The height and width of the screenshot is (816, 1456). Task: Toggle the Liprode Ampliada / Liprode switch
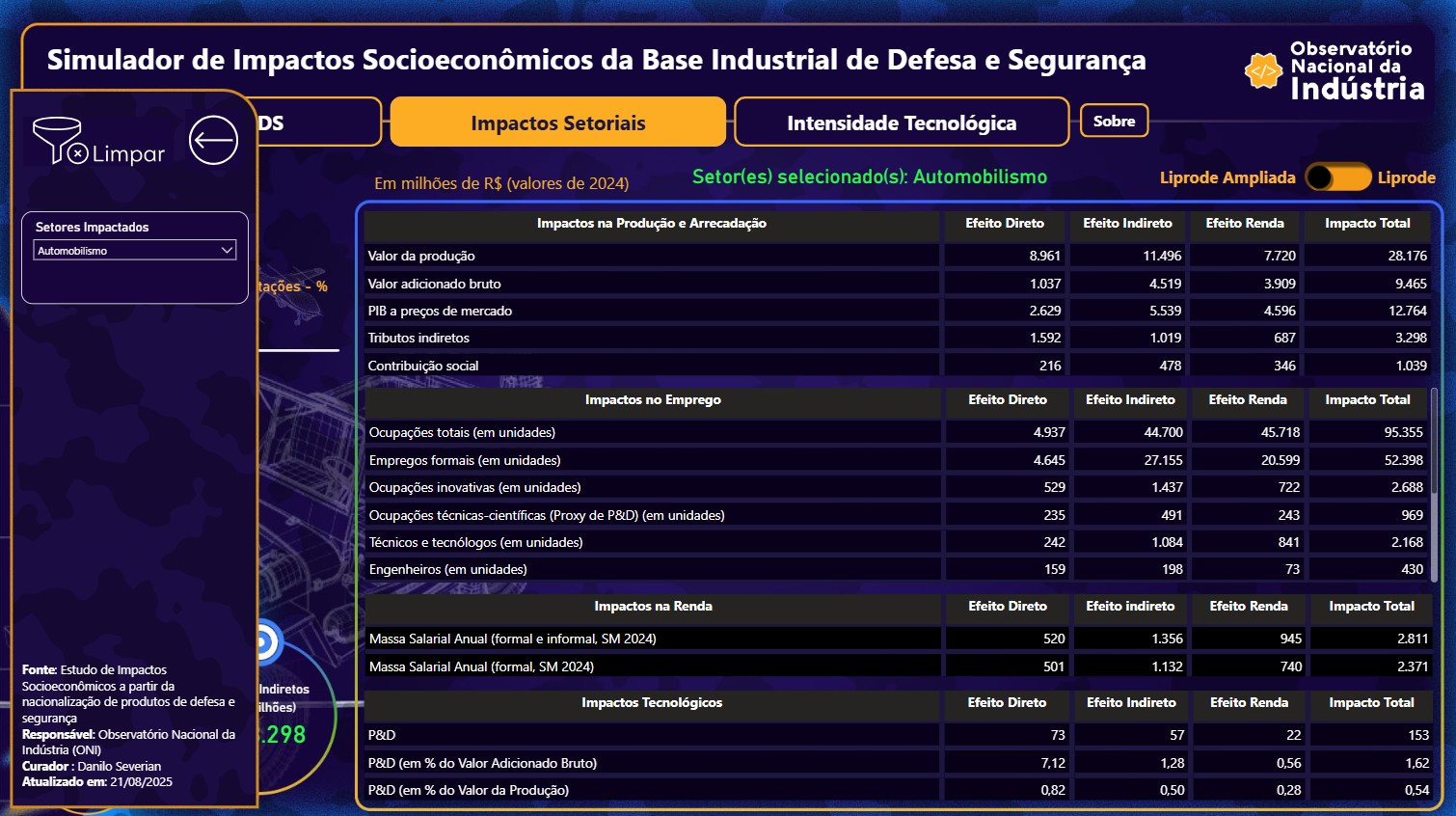pyautogui.click(x=1337, y=177)
